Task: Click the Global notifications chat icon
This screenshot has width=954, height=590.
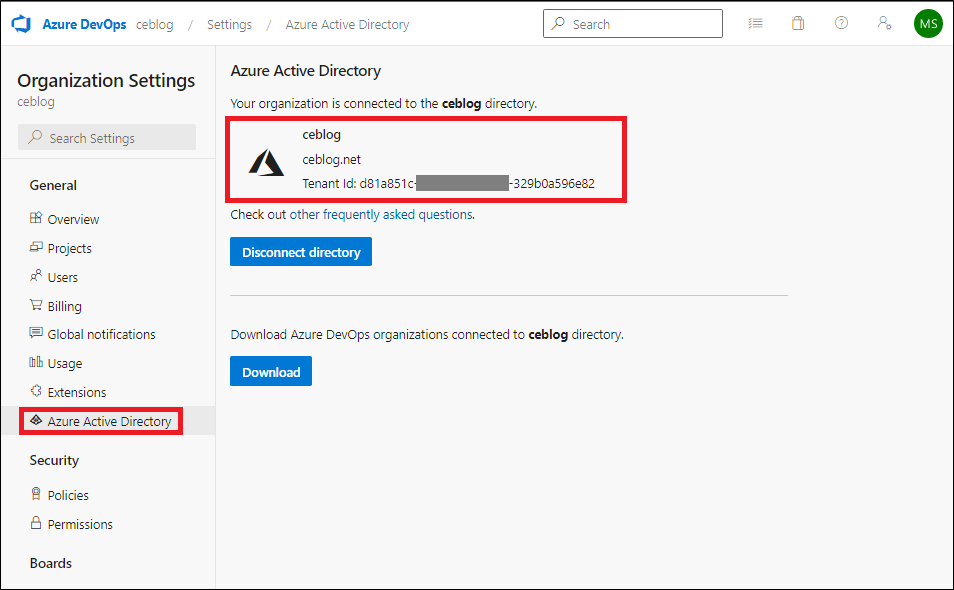Action: click(x=36, y=333)
